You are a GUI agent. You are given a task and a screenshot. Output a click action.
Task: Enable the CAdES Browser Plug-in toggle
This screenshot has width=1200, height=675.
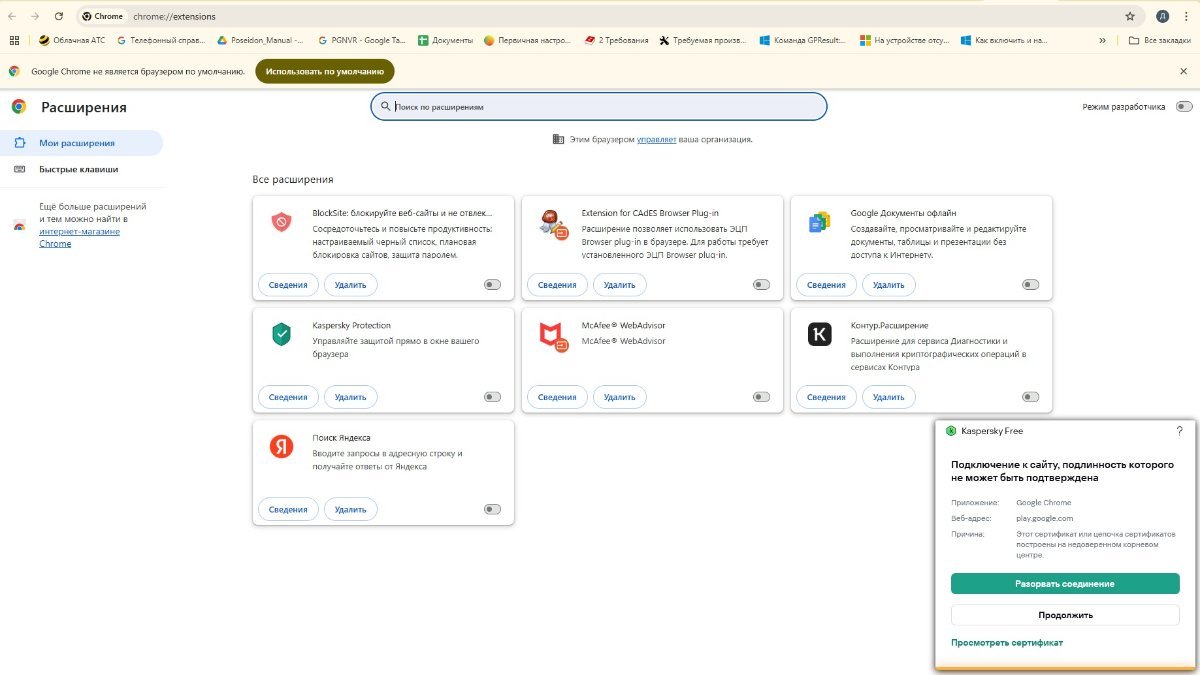click(761, 285)
